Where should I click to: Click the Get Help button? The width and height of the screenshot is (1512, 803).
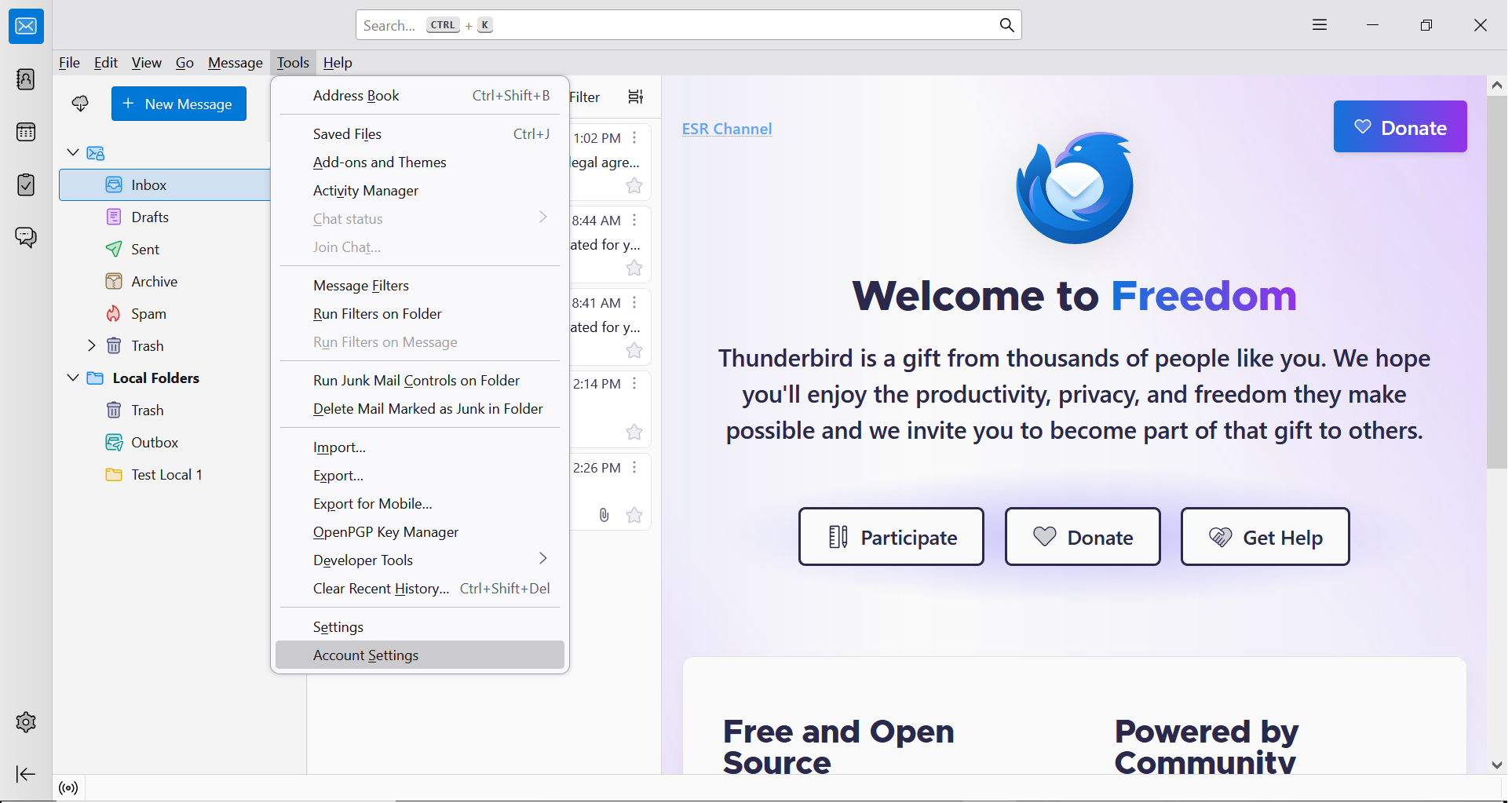(x=1265, y=537)
